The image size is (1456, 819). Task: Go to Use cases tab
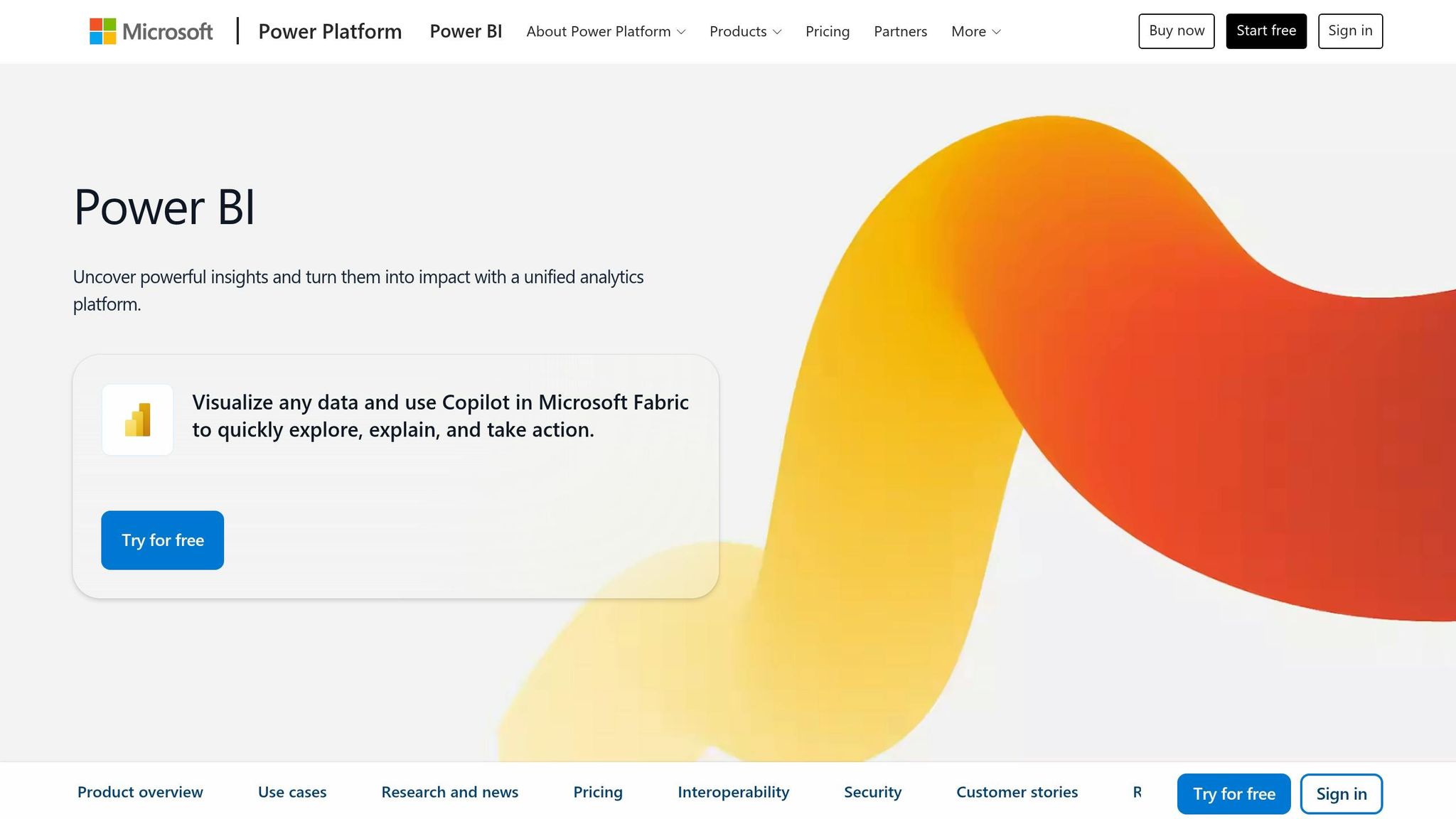pyautogui.click(x=292, y=792)
